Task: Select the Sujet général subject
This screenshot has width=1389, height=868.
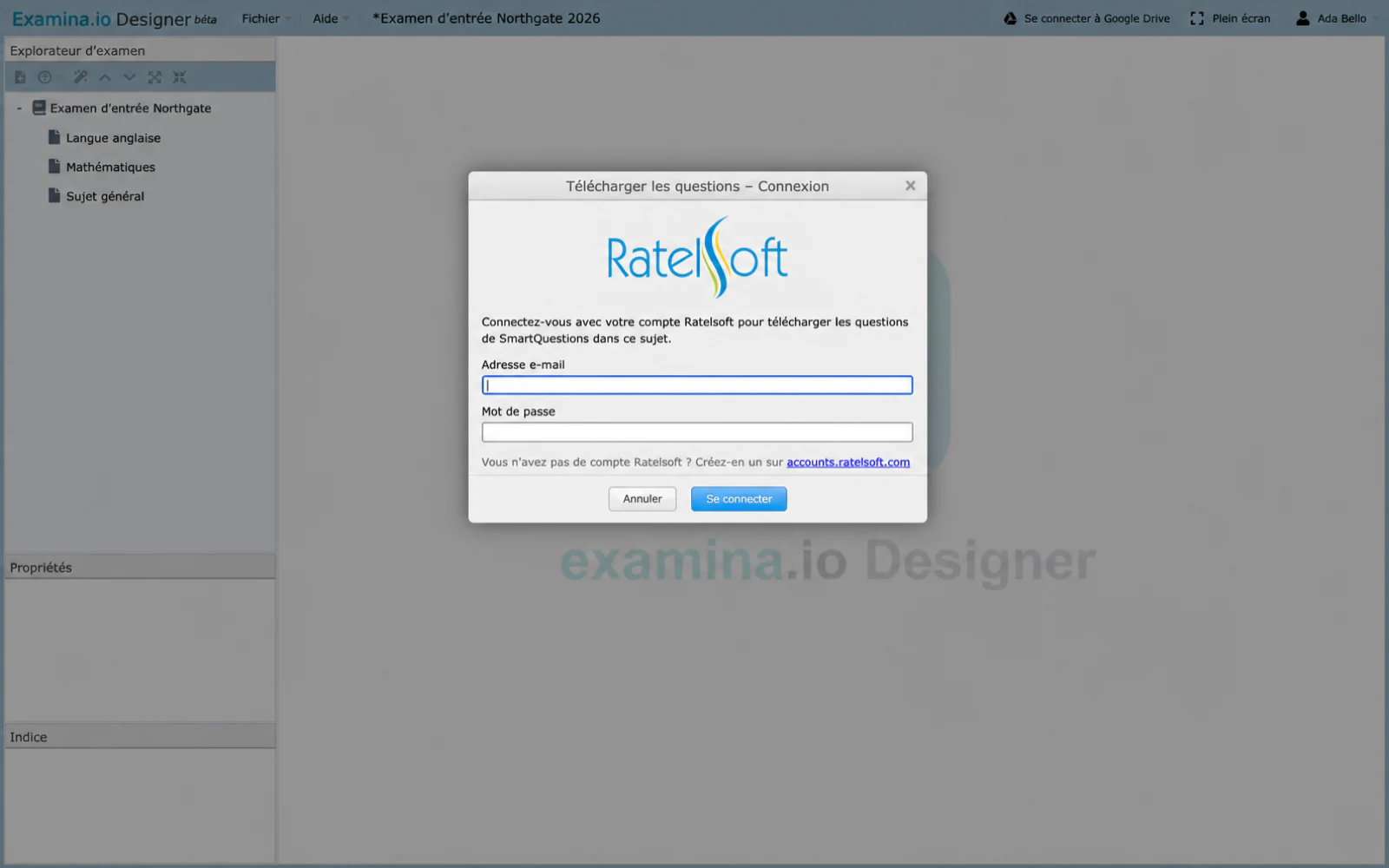Action: tap(105, 196)
